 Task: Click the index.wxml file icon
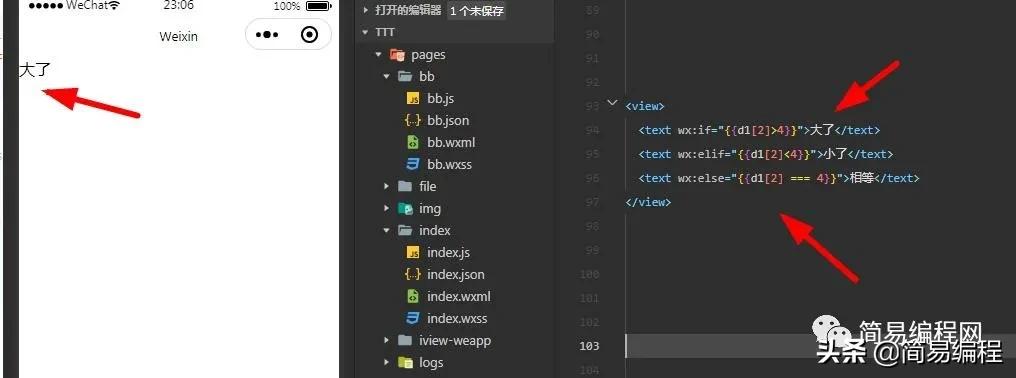413,297
